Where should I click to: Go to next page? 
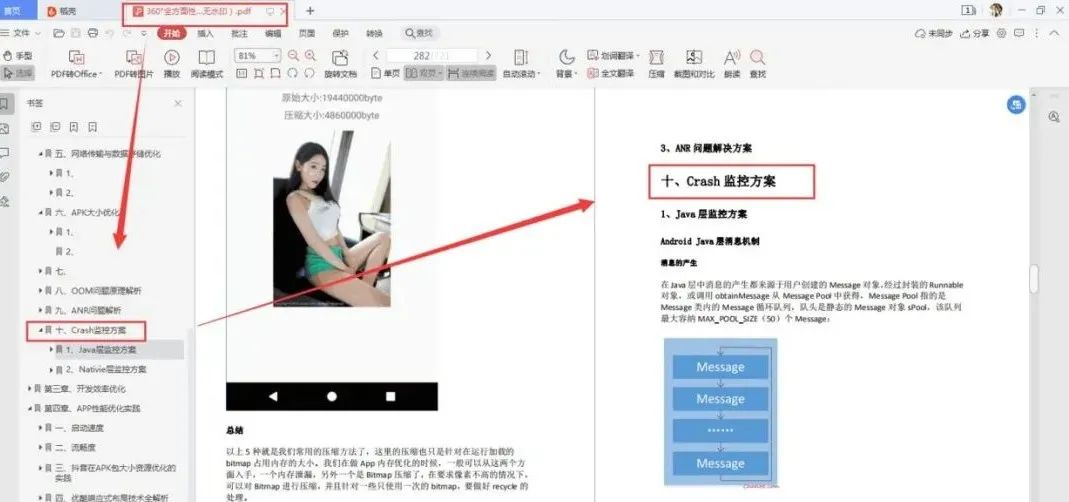(488, 55)
